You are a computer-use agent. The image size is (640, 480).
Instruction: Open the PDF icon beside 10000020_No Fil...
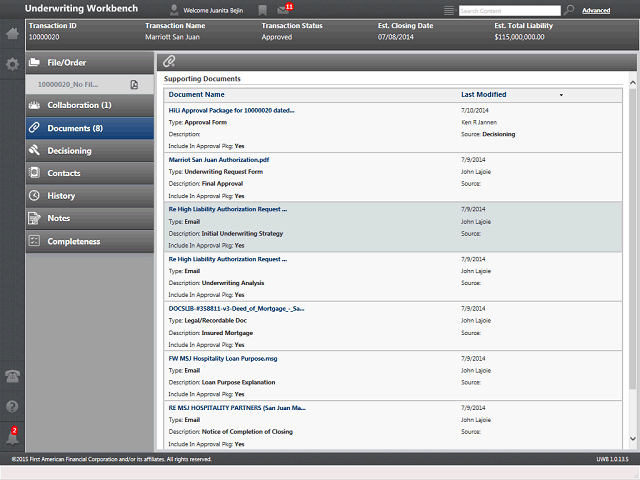pyautogui.click(x=134, y=84)
